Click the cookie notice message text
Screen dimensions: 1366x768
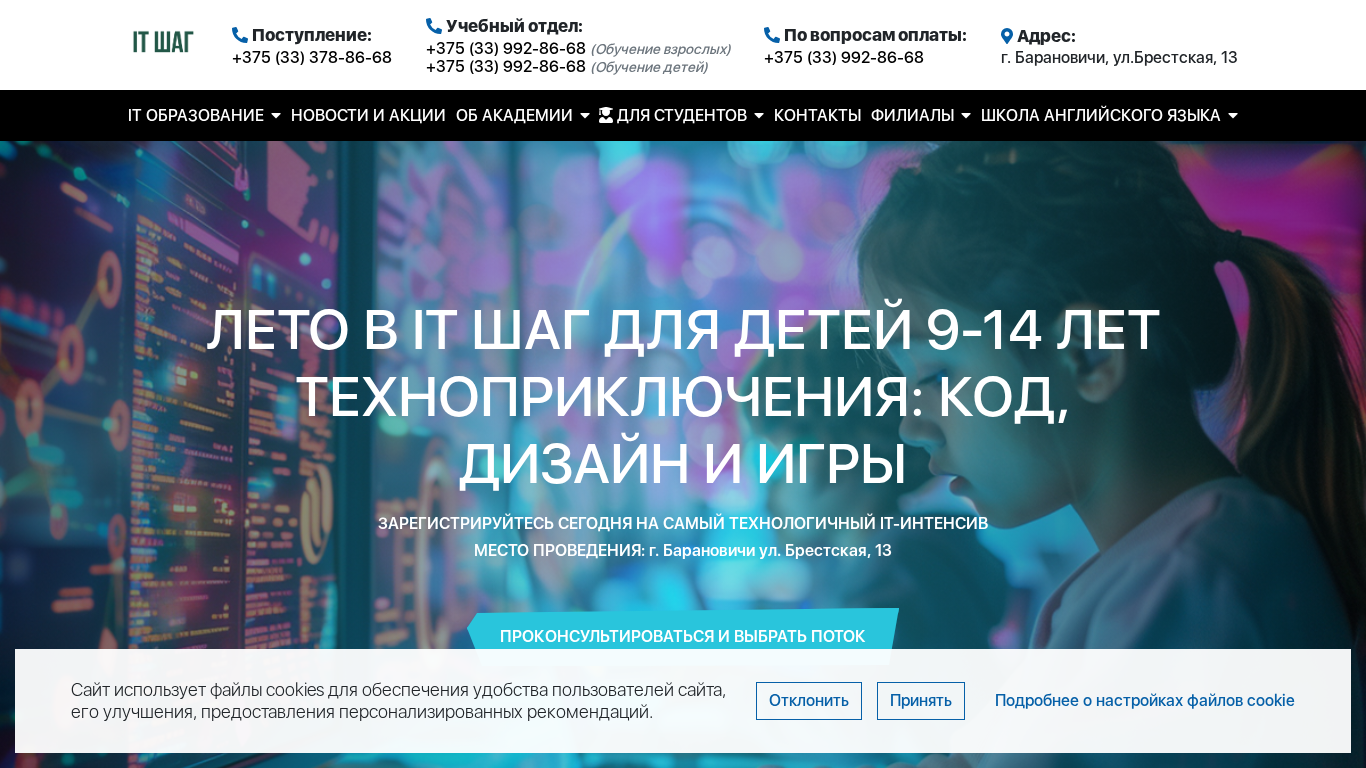(398, 701)
